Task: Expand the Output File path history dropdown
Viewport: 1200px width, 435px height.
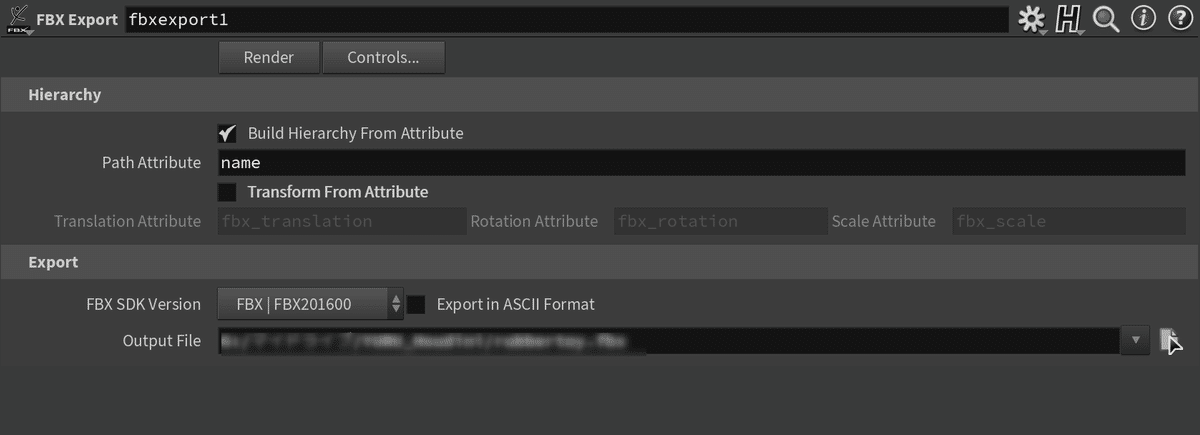Action: click(x=1135, y=341)
